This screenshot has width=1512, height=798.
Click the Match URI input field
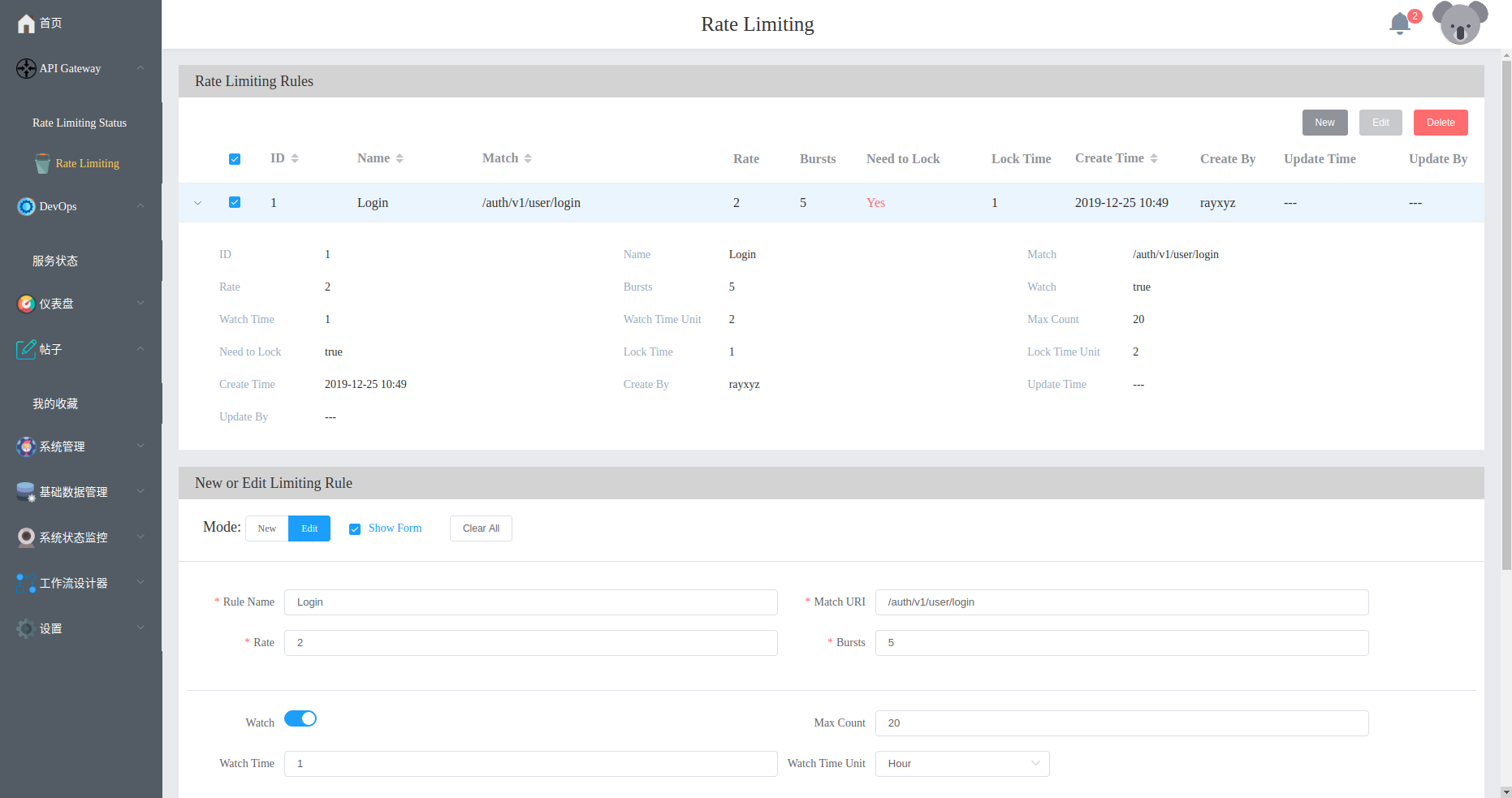pos(1122,602)
